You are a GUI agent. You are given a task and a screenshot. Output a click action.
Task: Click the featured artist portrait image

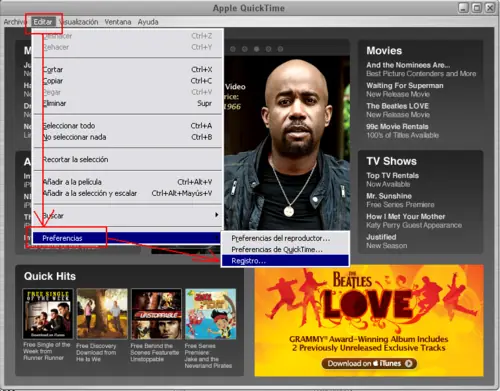click(287, 143)
